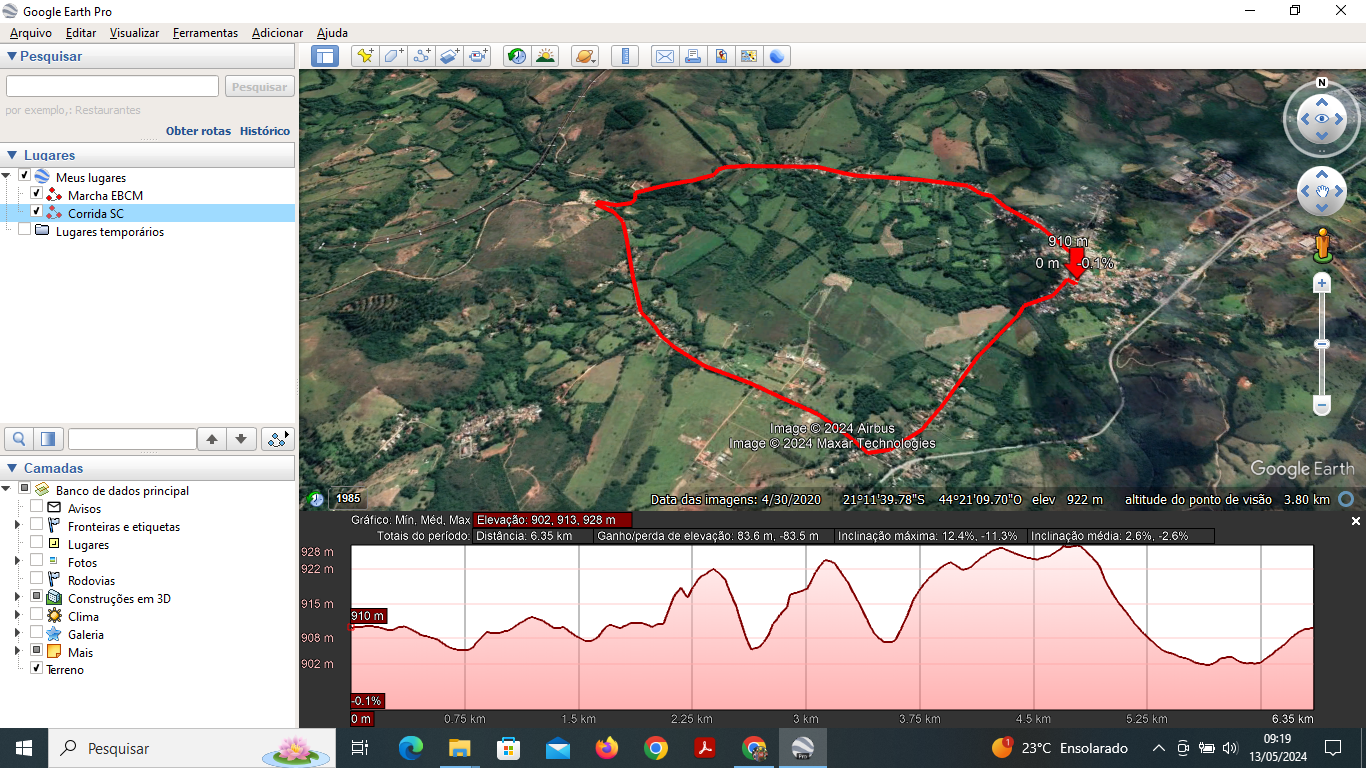Click the look joystick eye control
The height and width of the screenshot is (768, 1366).
click(x=1322, y=119)
